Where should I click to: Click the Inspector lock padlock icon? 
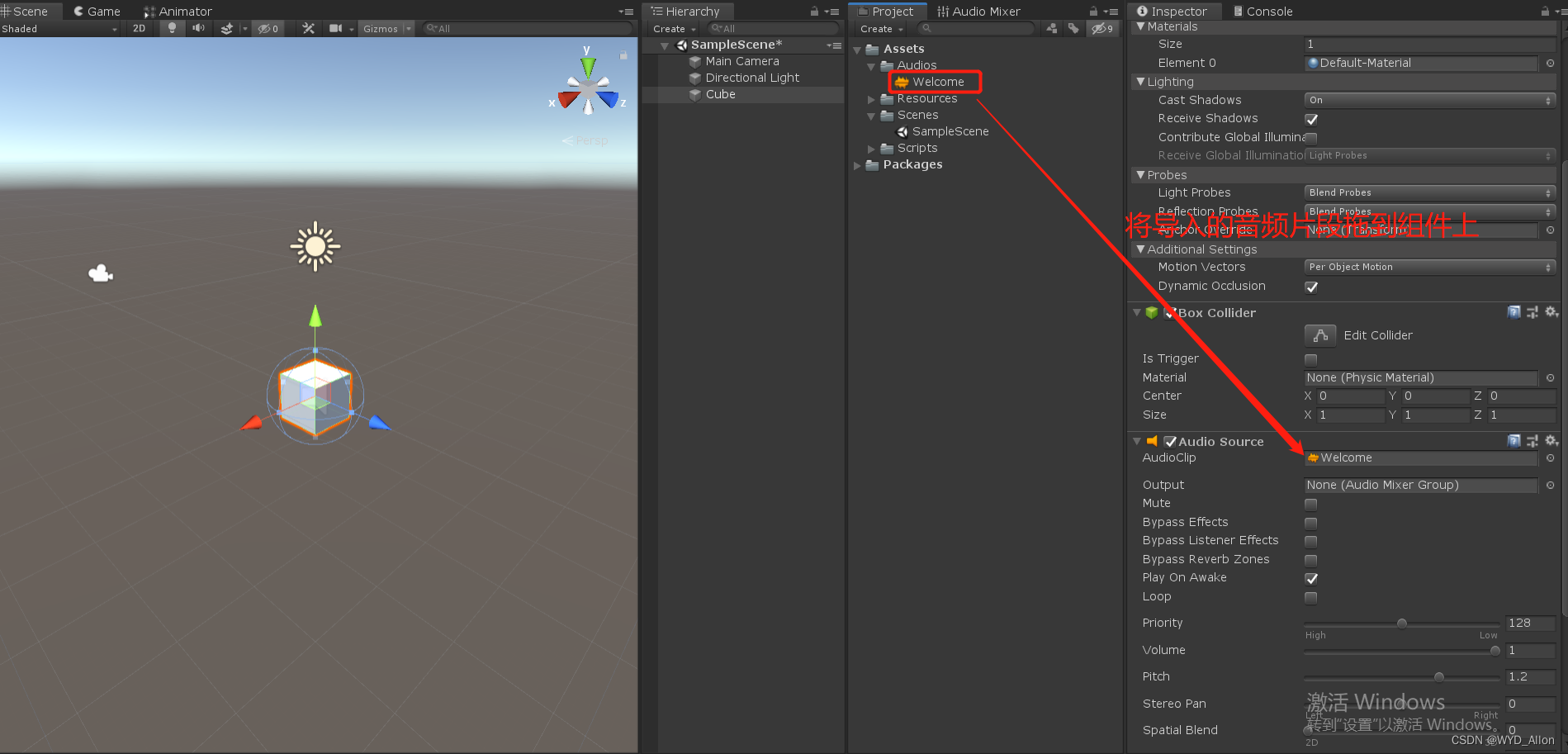[x=1544, y=11]
